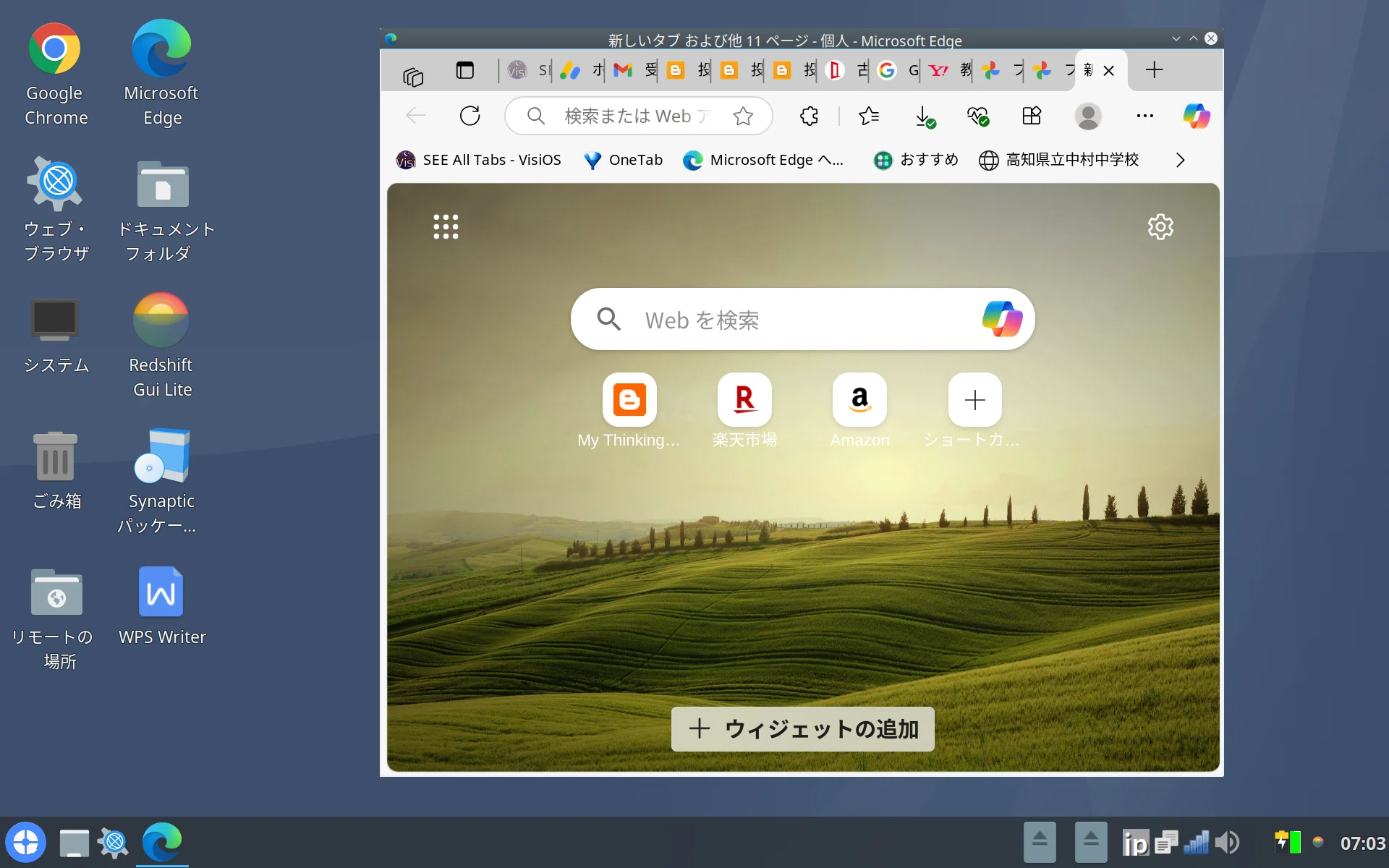Open the tab actions (workspaces) icon in Edge
Viewport: 1389px width, 868px height.
tap(413, 76)
